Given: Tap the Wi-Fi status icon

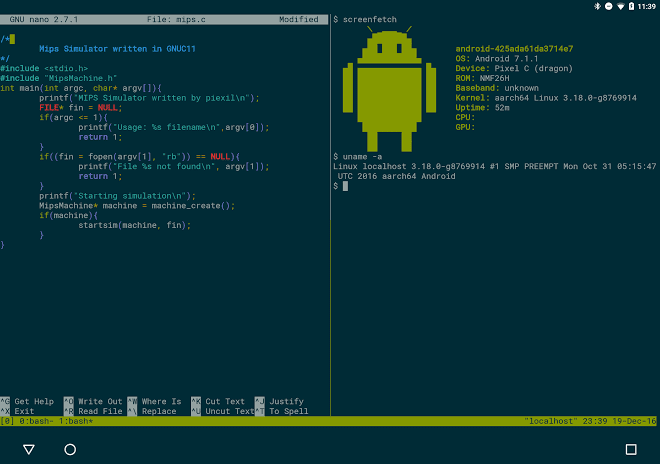Looking at the screenshot, I should [x=620, y=6].
